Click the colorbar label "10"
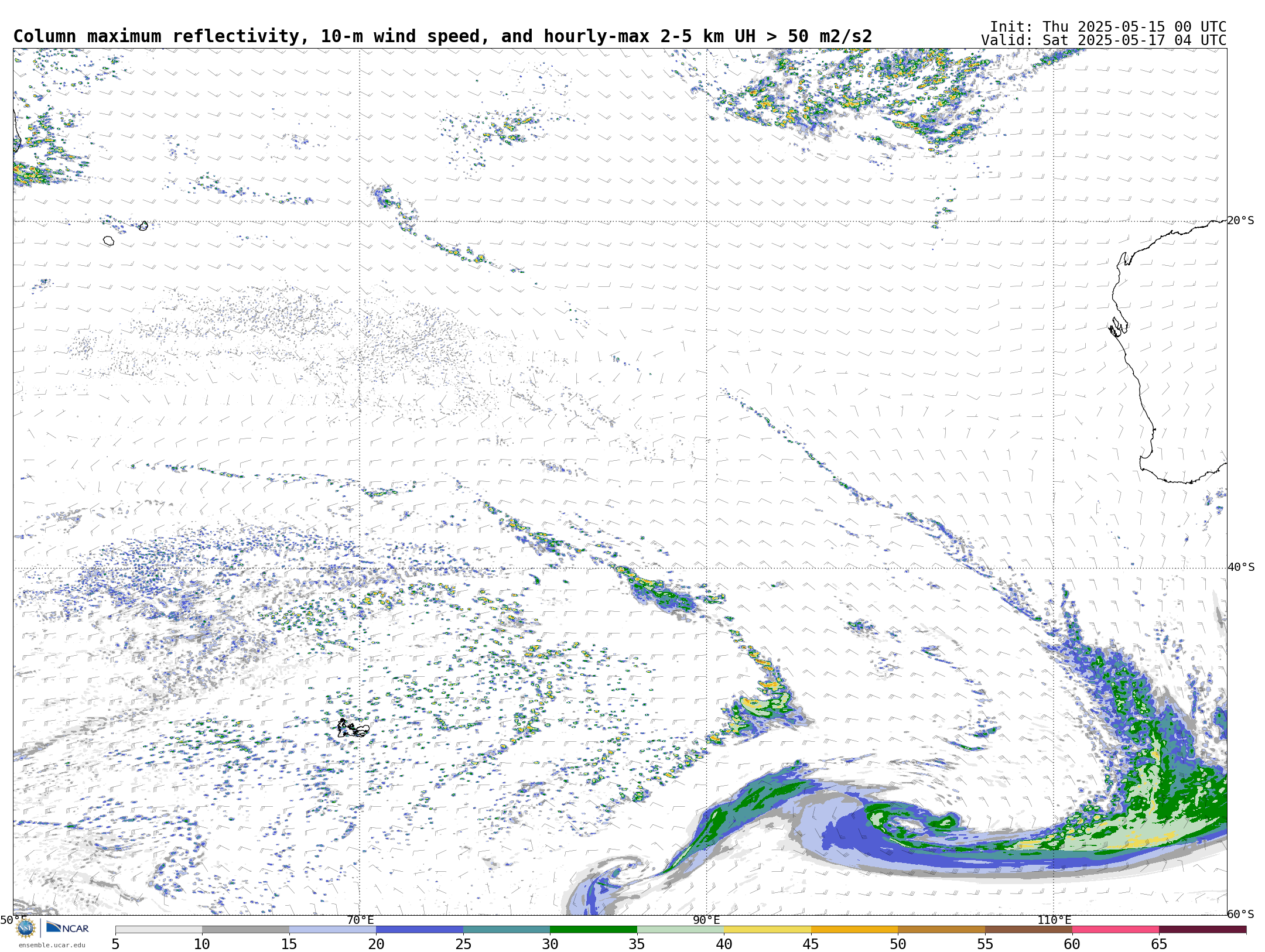Image resolution: width=1265 pixels, height=952 pixels. point(202,944)
